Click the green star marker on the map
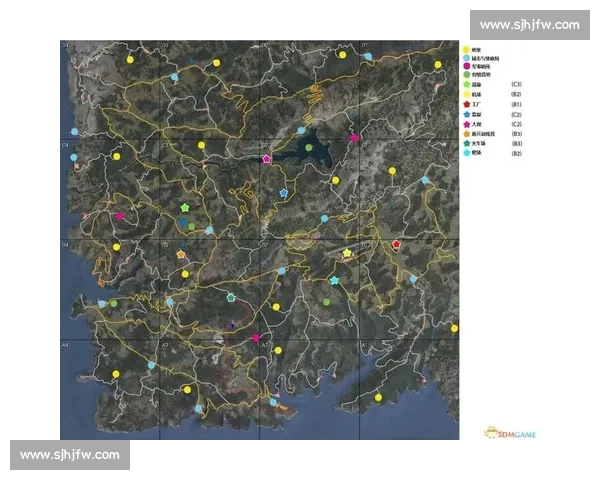This screenshot has height=480, width=600. (185, 208)
